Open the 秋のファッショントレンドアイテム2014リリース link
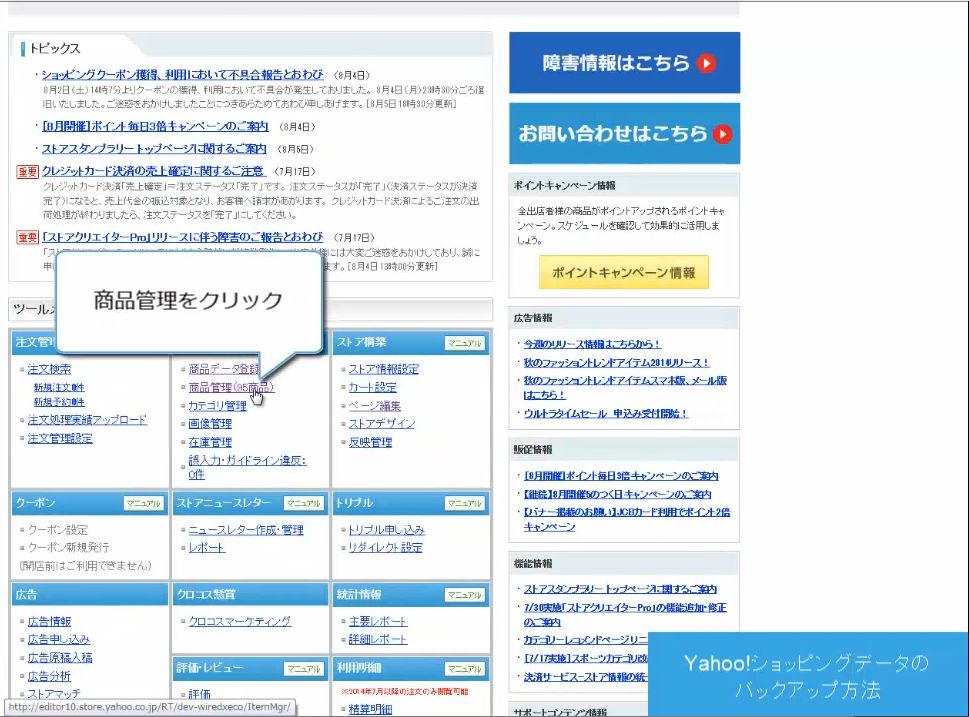 coord(616,362)
